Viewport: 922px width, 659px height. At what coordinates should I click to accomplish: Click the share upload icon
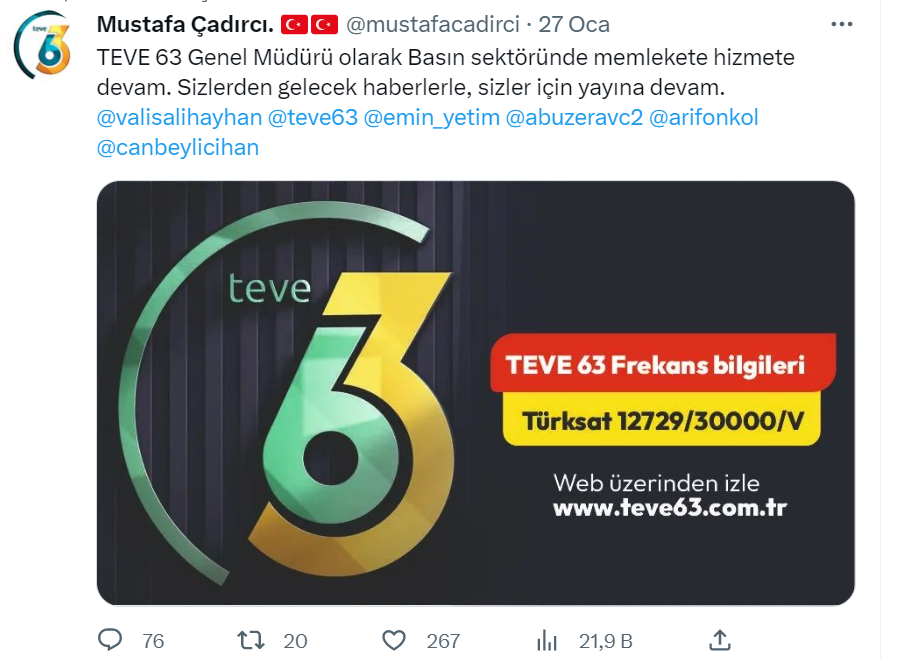point(720,640)
